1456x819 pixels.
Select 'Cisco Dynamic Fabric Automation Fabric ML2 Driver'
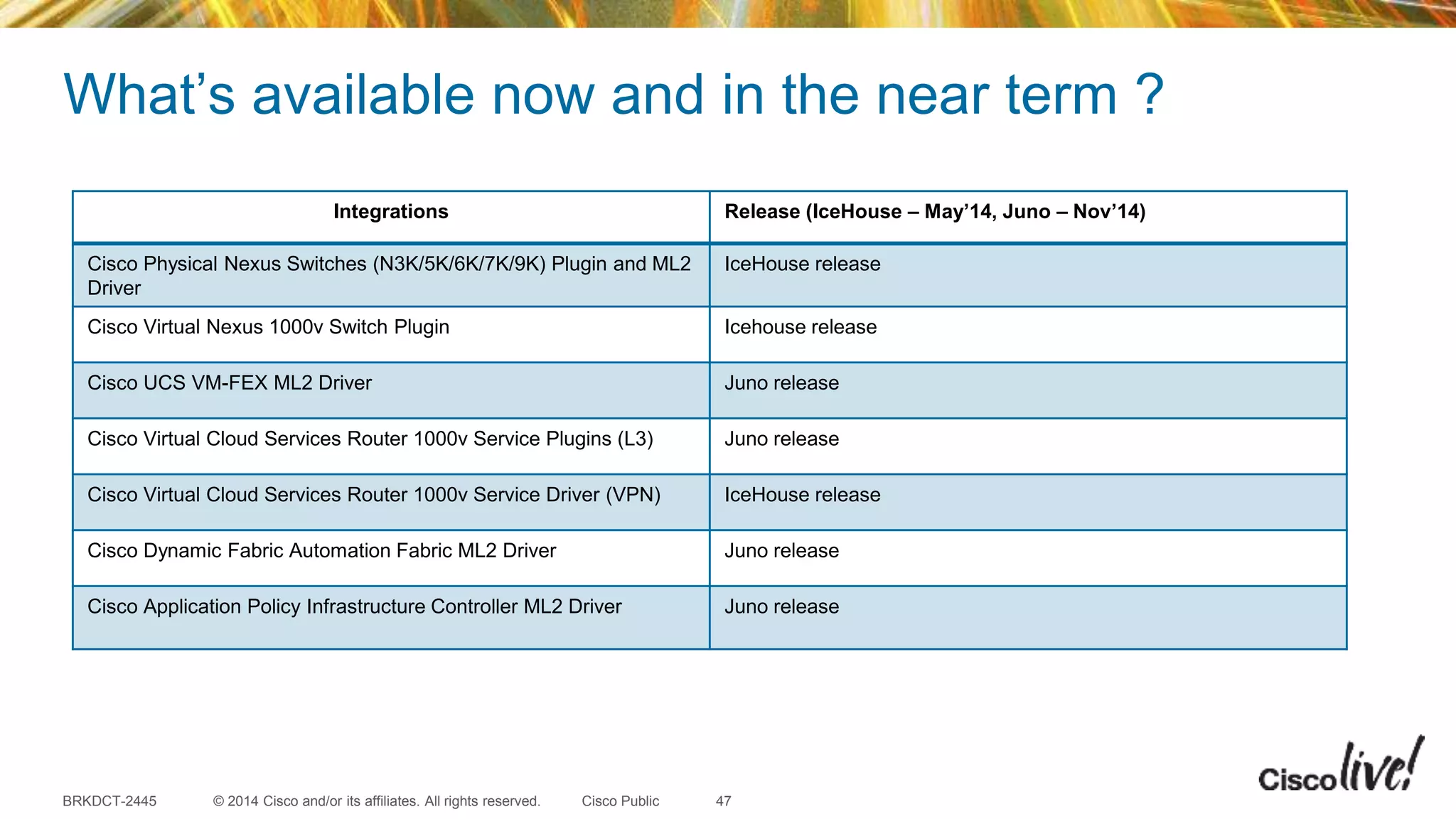point(321,551)
